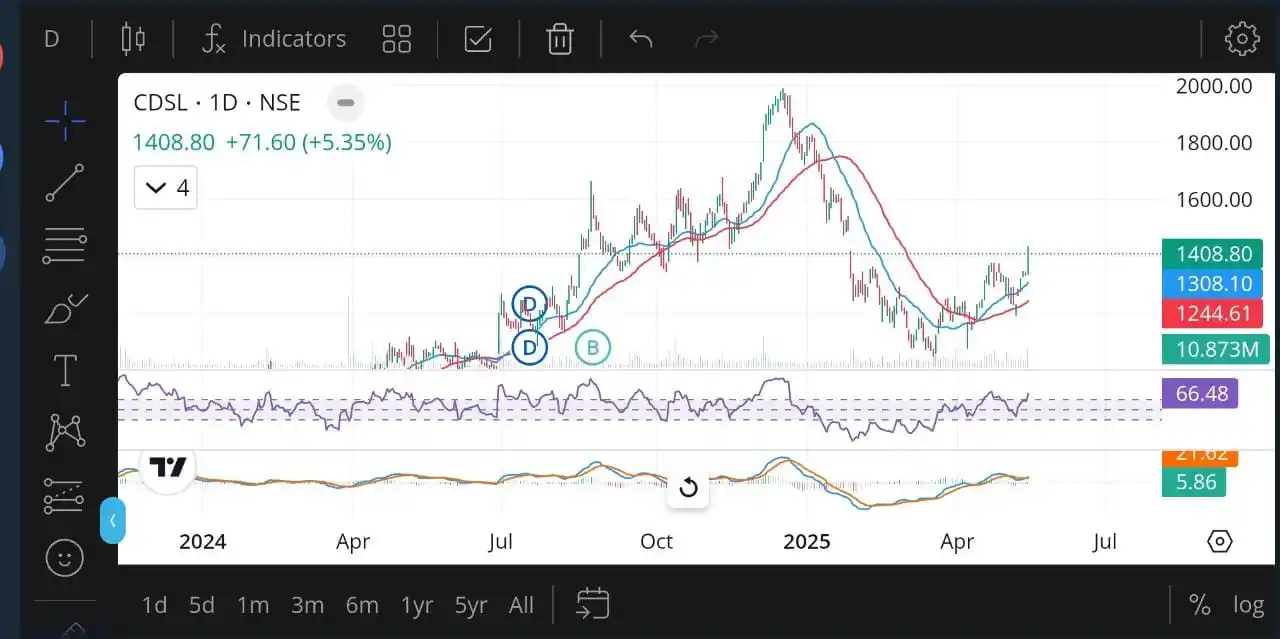
Task: Click the B bonus event marker
Action: (593, 347)
